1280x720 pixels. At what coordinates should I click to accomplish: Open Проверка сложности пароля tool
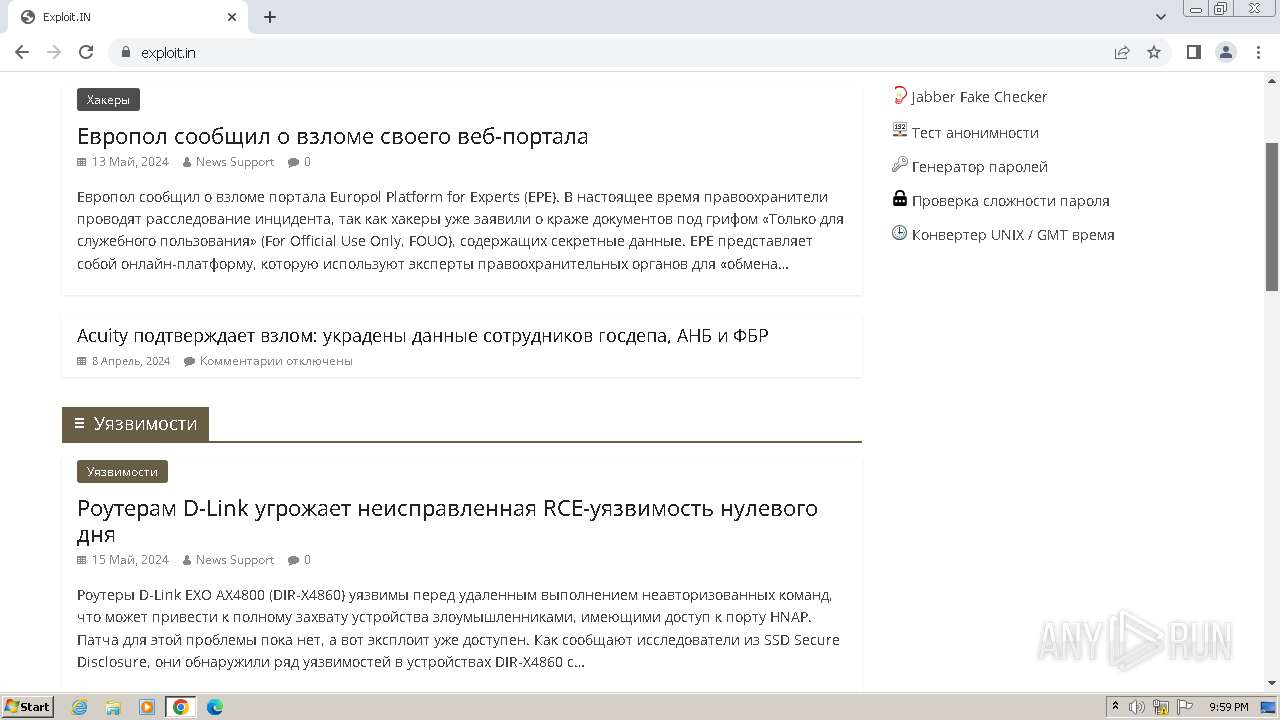[x=1011, y=201]
